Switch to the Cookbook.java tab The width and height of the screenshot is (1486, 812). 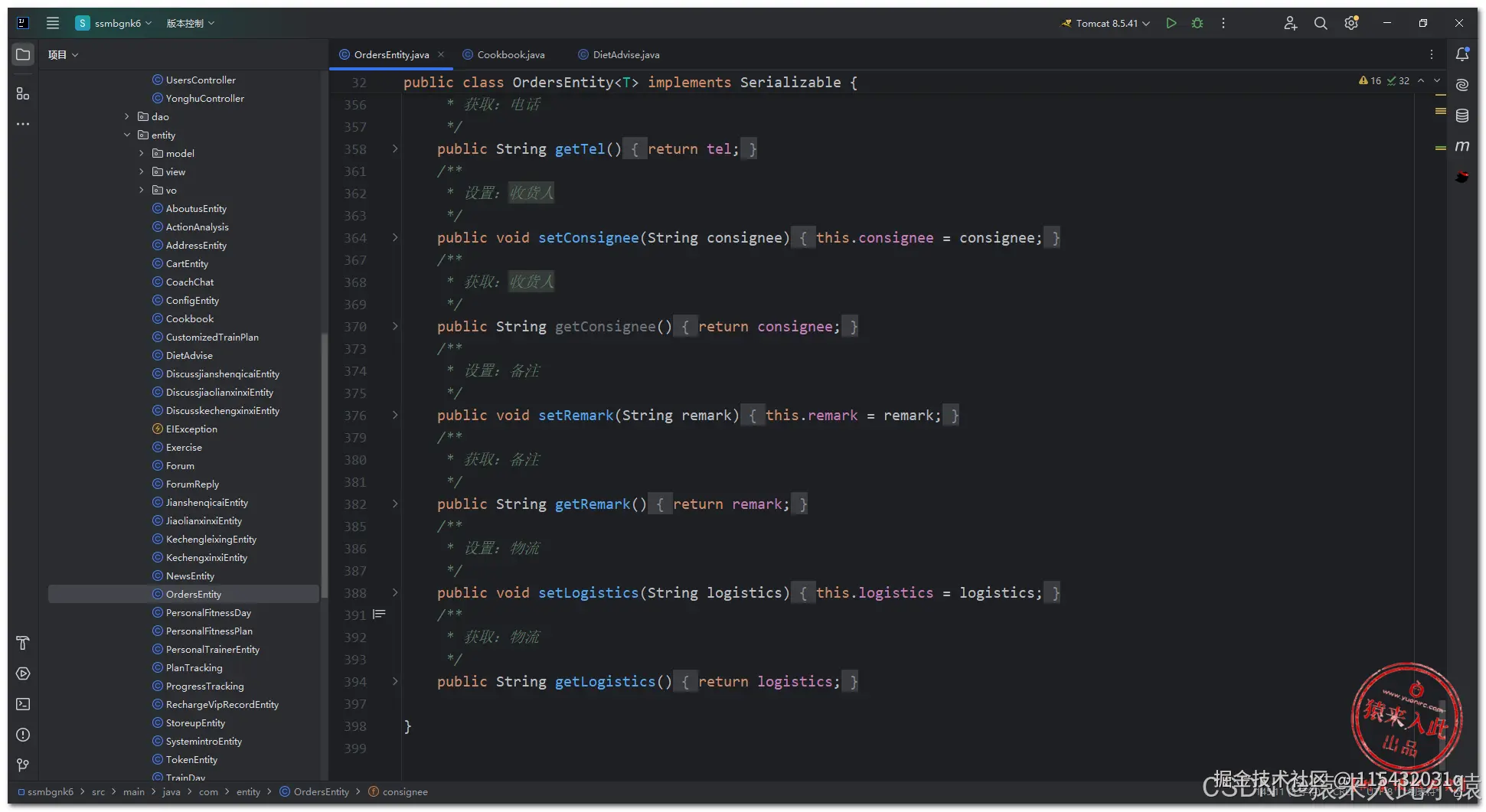pos(504,54)
